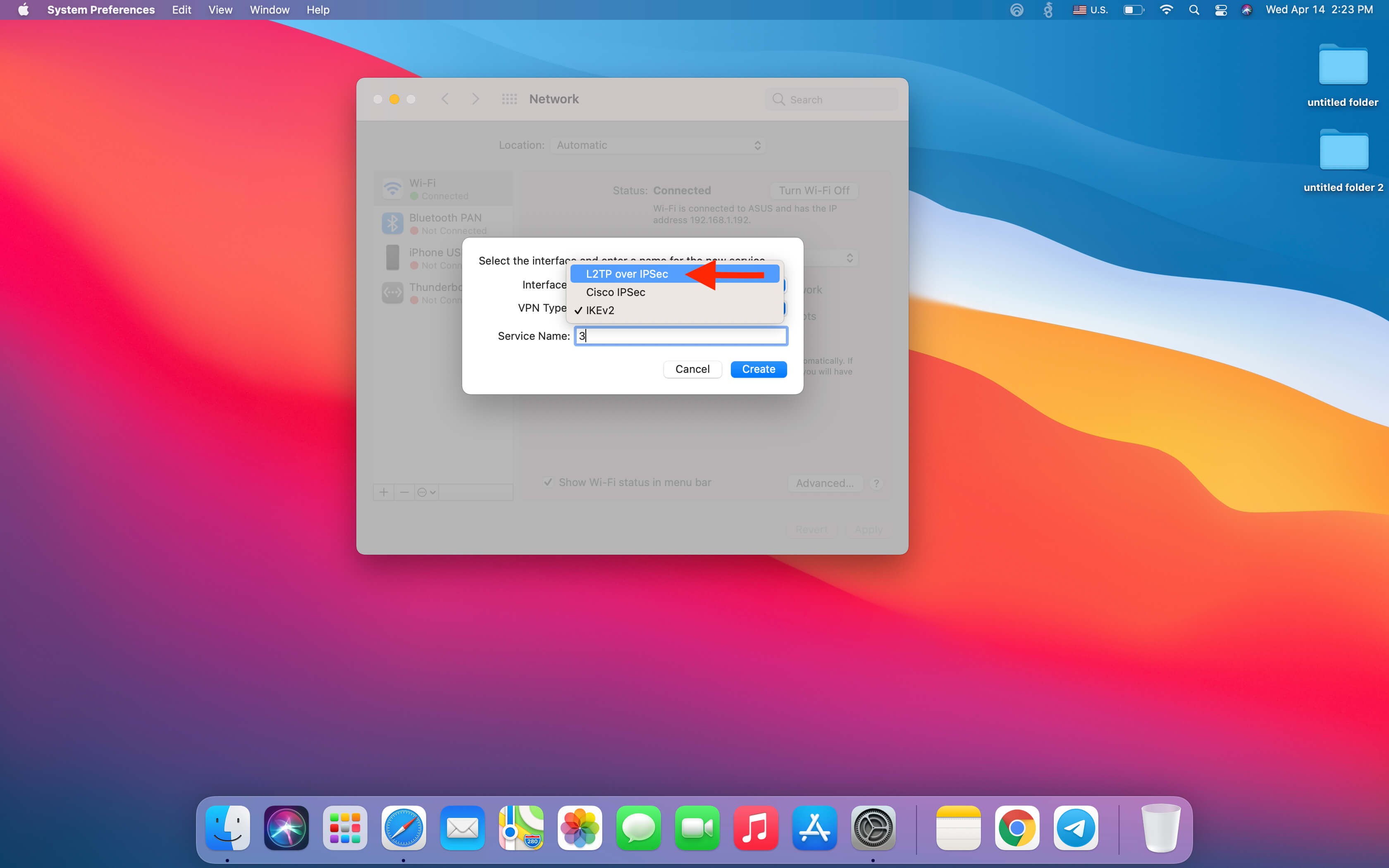Click the Spotlight search icon

(x=1194, y=10)
